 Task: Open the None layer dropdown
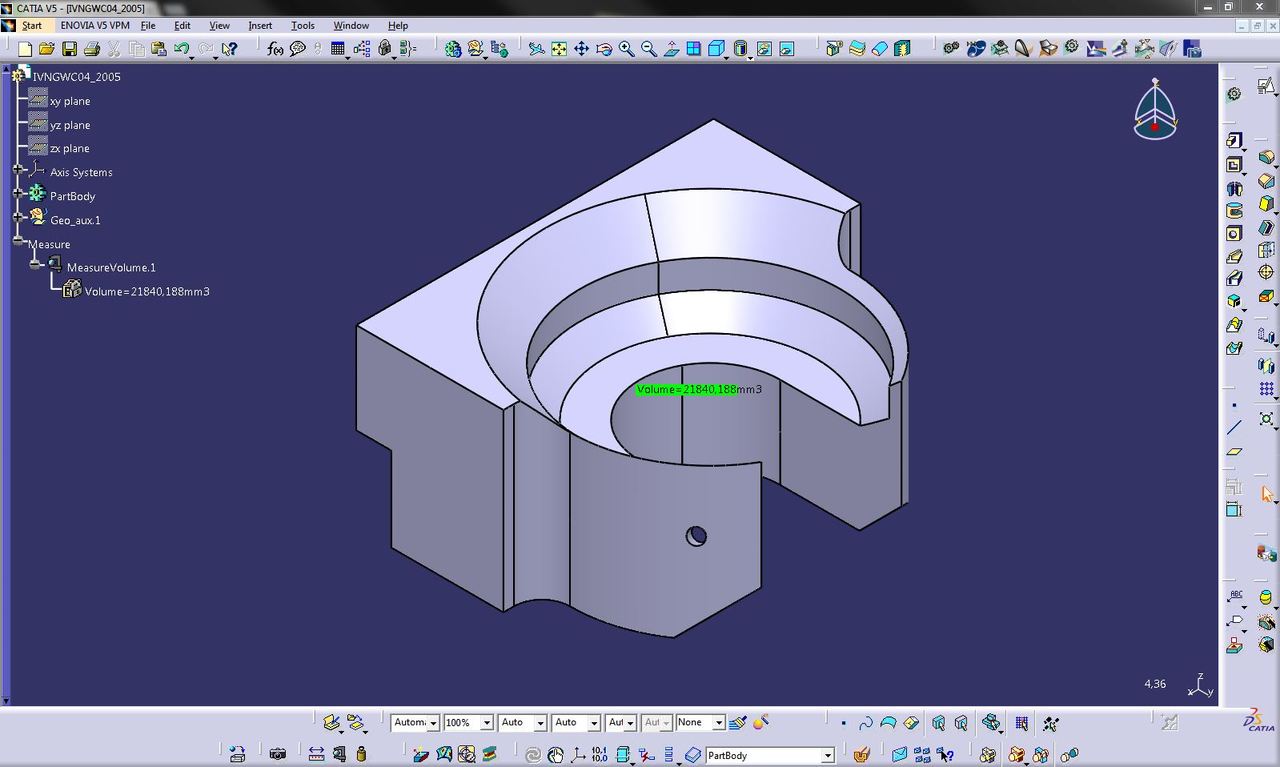718,723
